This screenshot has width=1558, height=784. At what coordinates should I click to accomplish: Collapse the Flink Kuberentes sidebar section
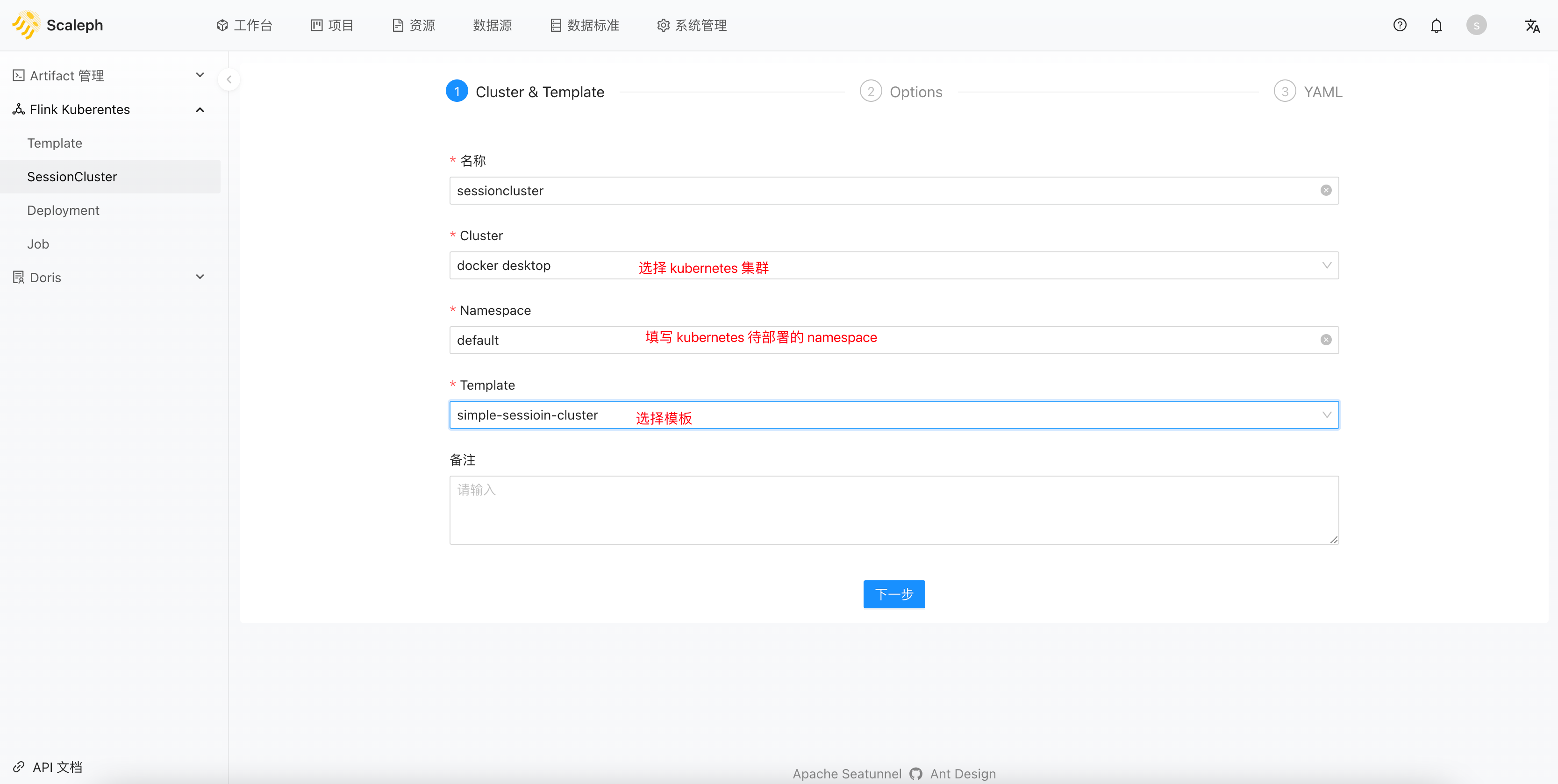pyautogui.click(x=200, y=109)
